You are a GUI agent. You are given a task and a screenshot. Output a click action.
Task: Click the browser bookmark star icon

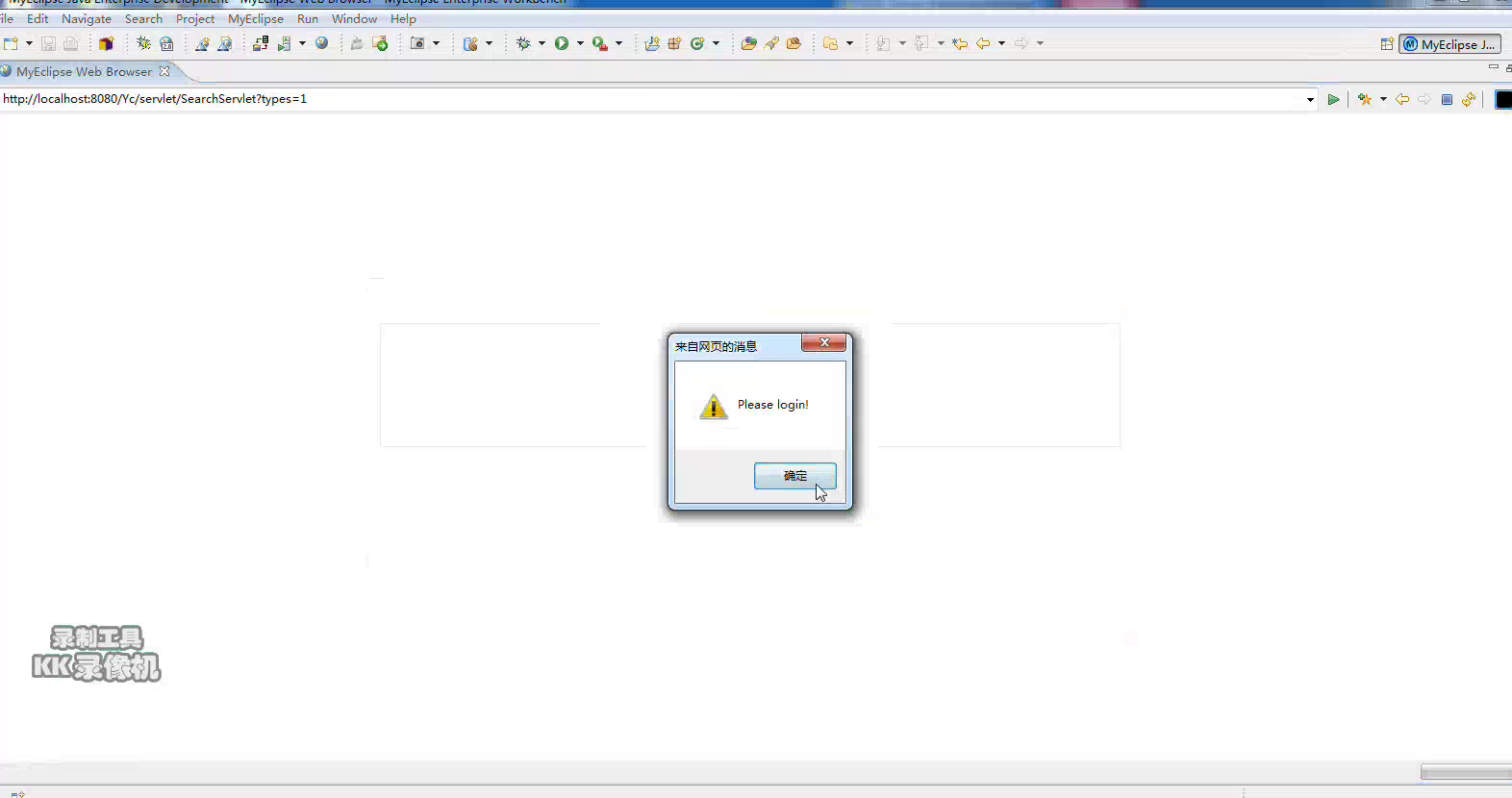point(1365,99)
